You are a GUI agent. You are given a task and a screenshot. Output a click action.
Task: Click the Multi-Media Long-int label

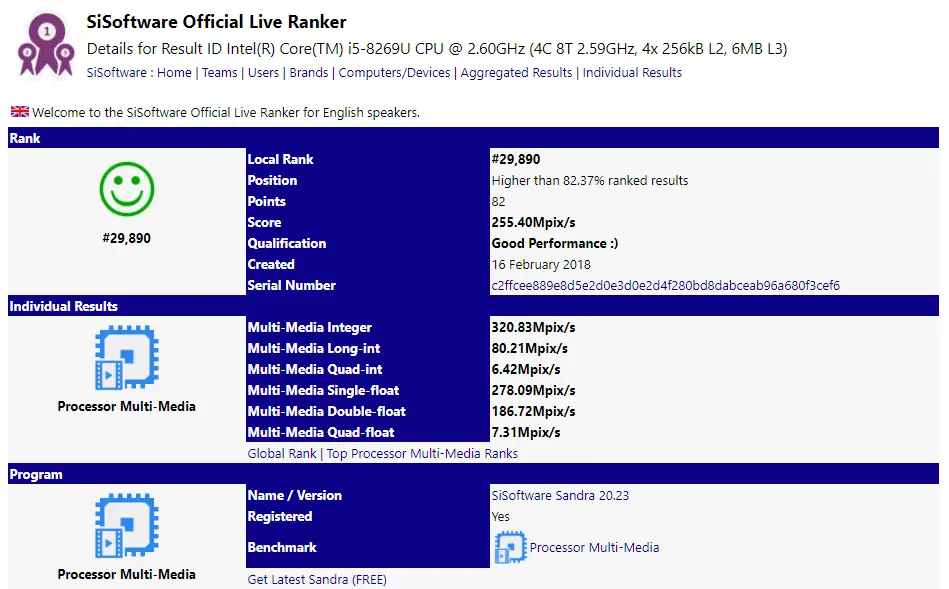314,348
